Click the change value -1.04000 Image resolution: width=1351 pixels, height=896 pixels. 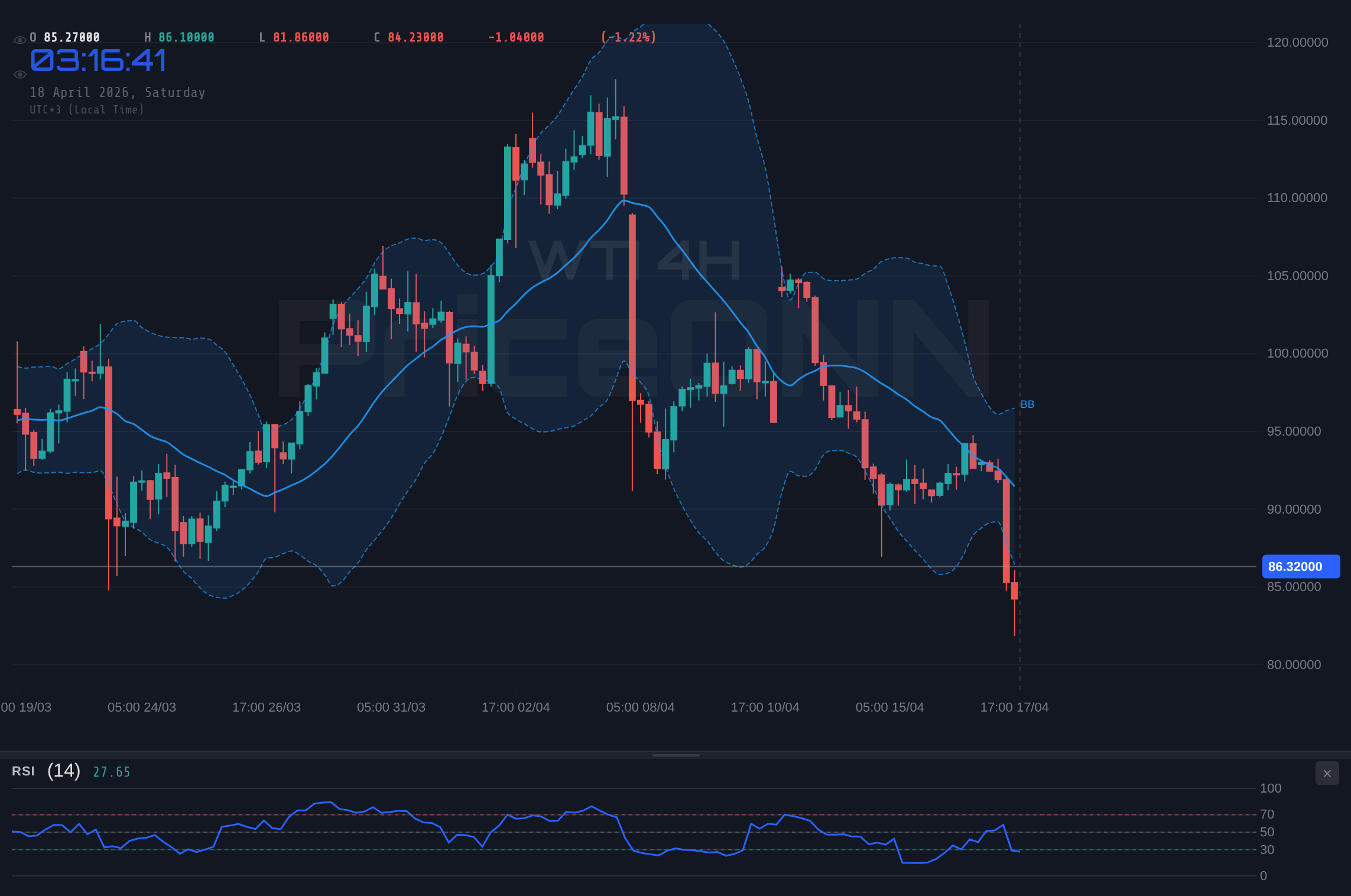pyautogui.click(x=516, y=37)
